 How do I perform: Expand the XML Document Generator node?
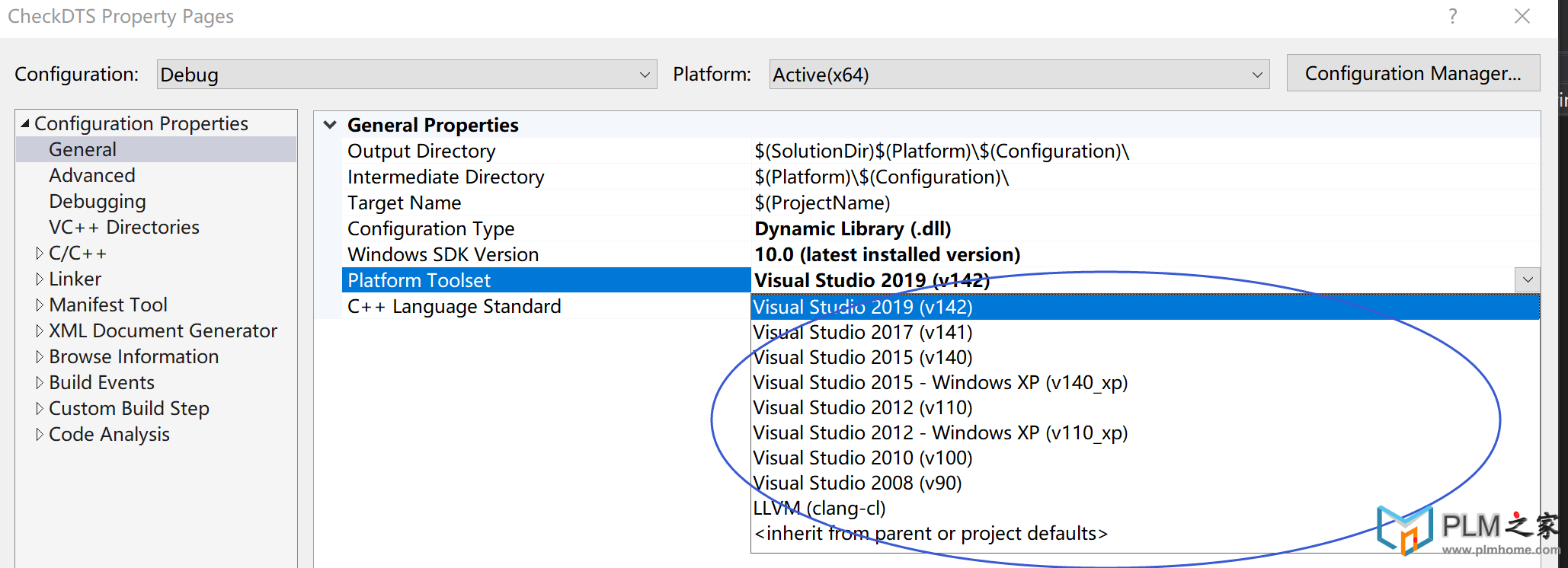[x=40, y=331]
